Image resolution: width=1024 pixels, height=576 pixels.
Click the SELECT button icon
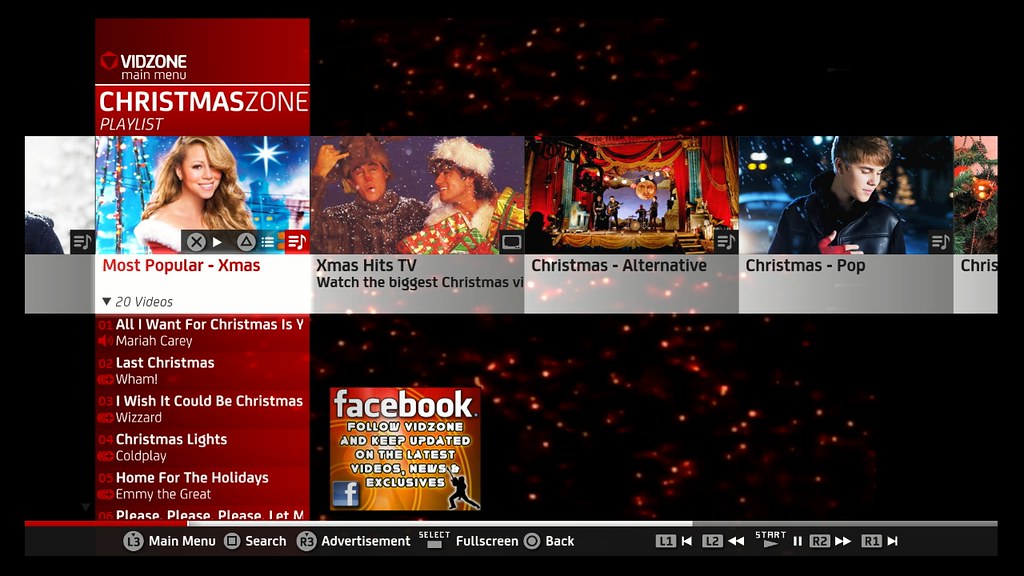[x=434, y=539]
